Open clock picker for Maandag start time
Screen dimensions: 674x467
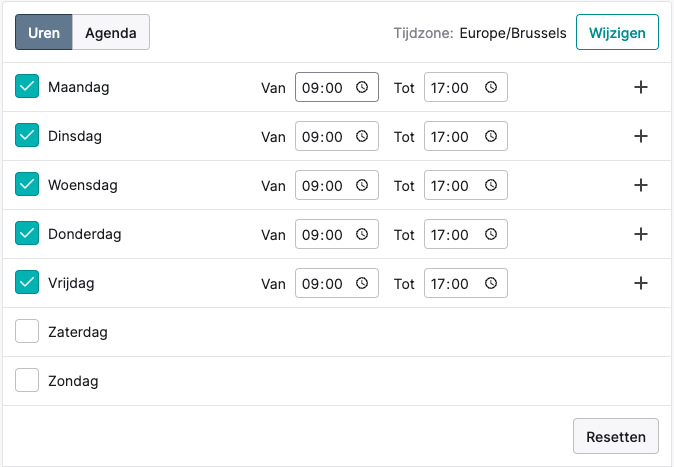pyautogui.click(x=362, y=87)
